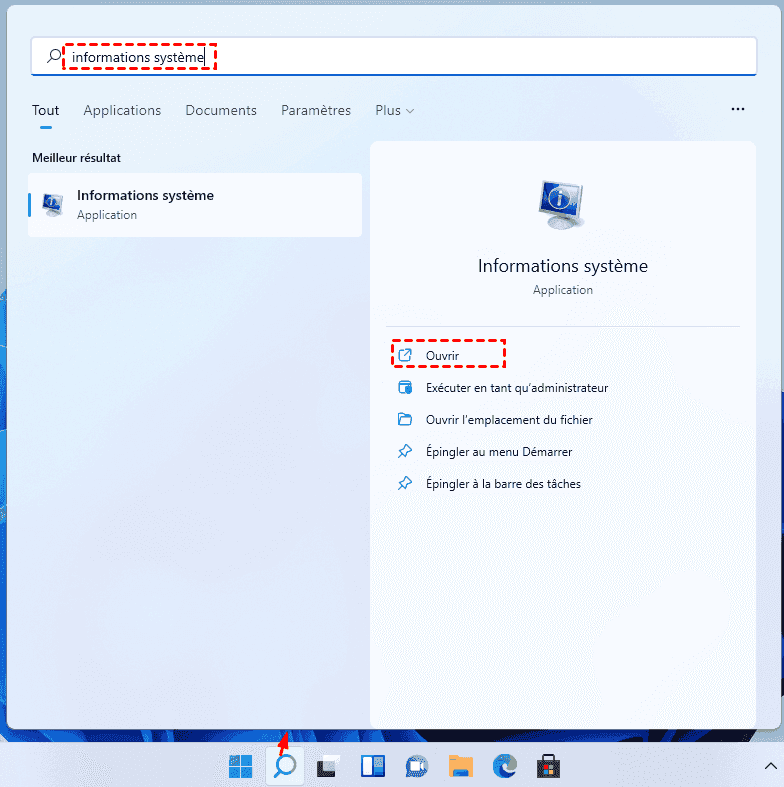This screenshot has width=784, height=787.
Task: Click the administrator shield icon
Action: tap(405, 387)
